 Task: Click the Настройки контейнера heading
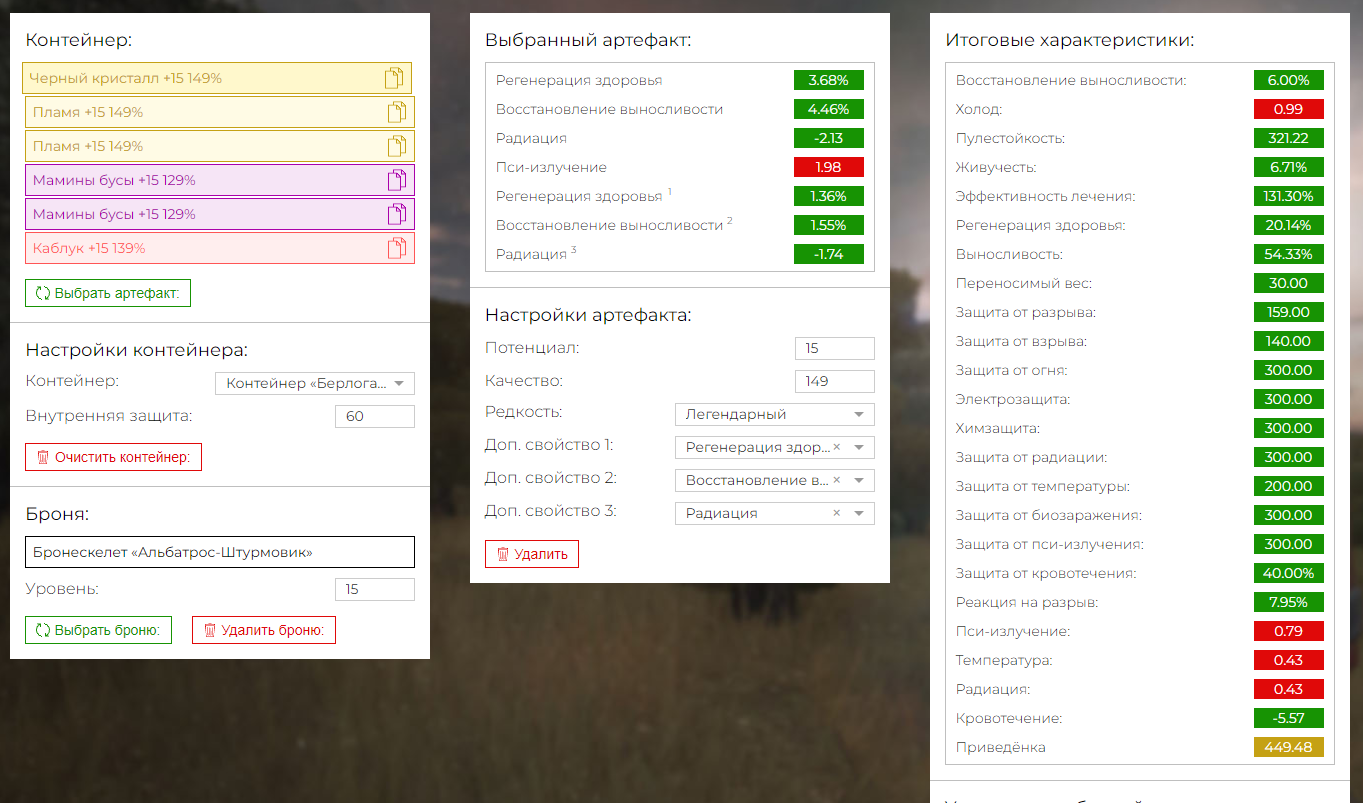[136, 350]
